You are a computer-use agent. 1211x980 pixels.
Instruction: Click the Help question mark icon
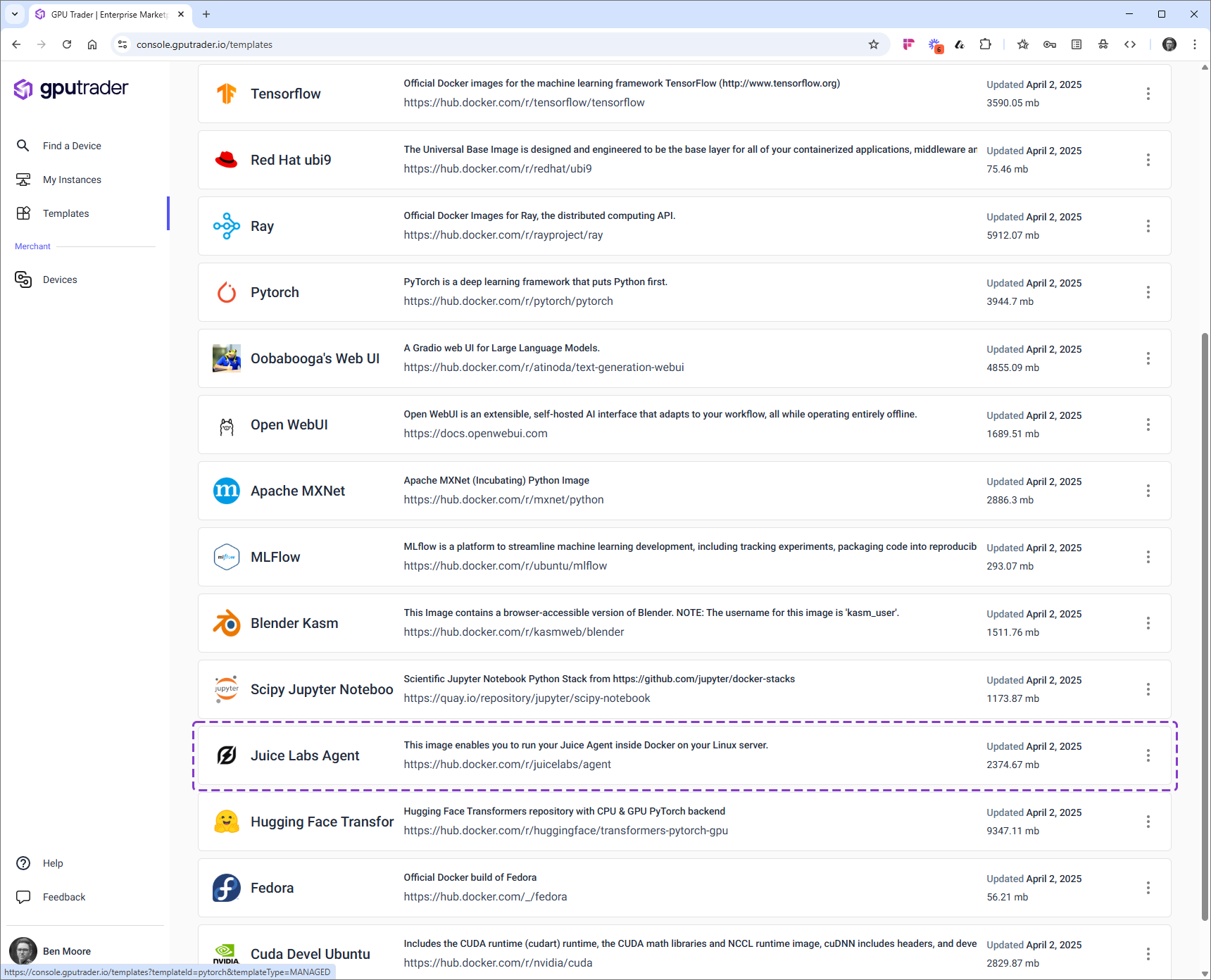coord(23,863)
